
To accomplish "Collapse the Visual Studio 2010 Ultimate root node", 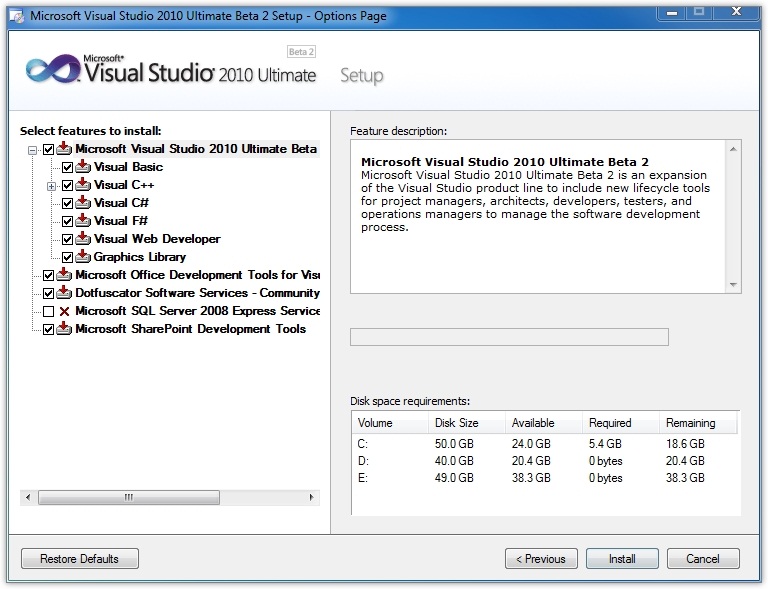I will tap(32, 150).
